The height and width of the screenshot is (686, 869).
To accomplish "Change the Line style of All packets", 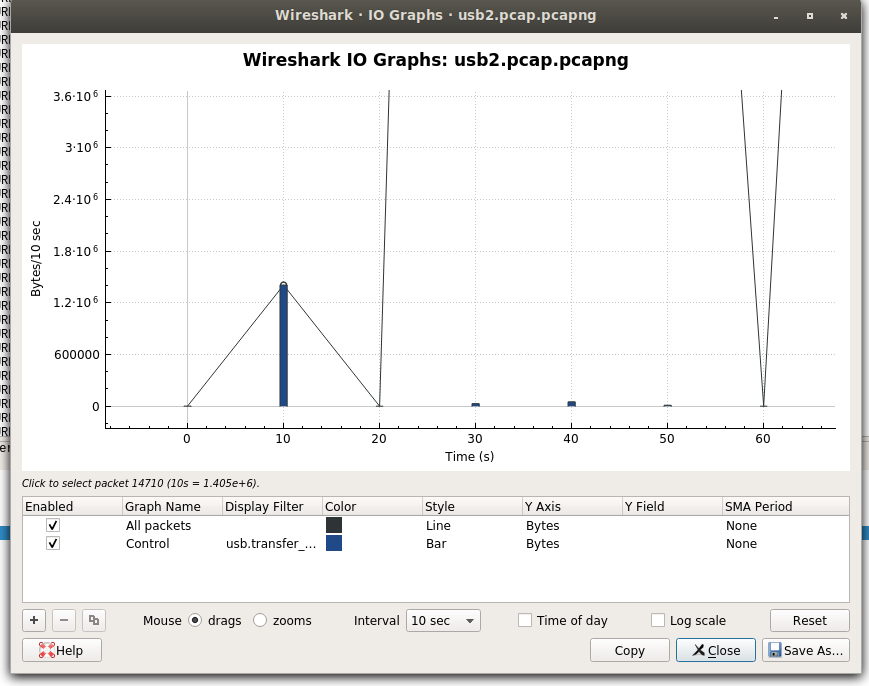I will pos(438,525).
